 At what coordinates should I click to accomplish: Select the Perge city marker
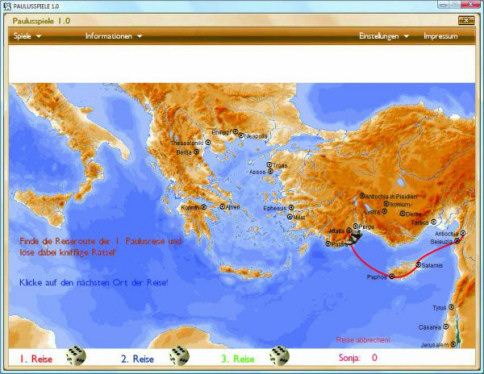pyautogui.click(x=355, y=226)
